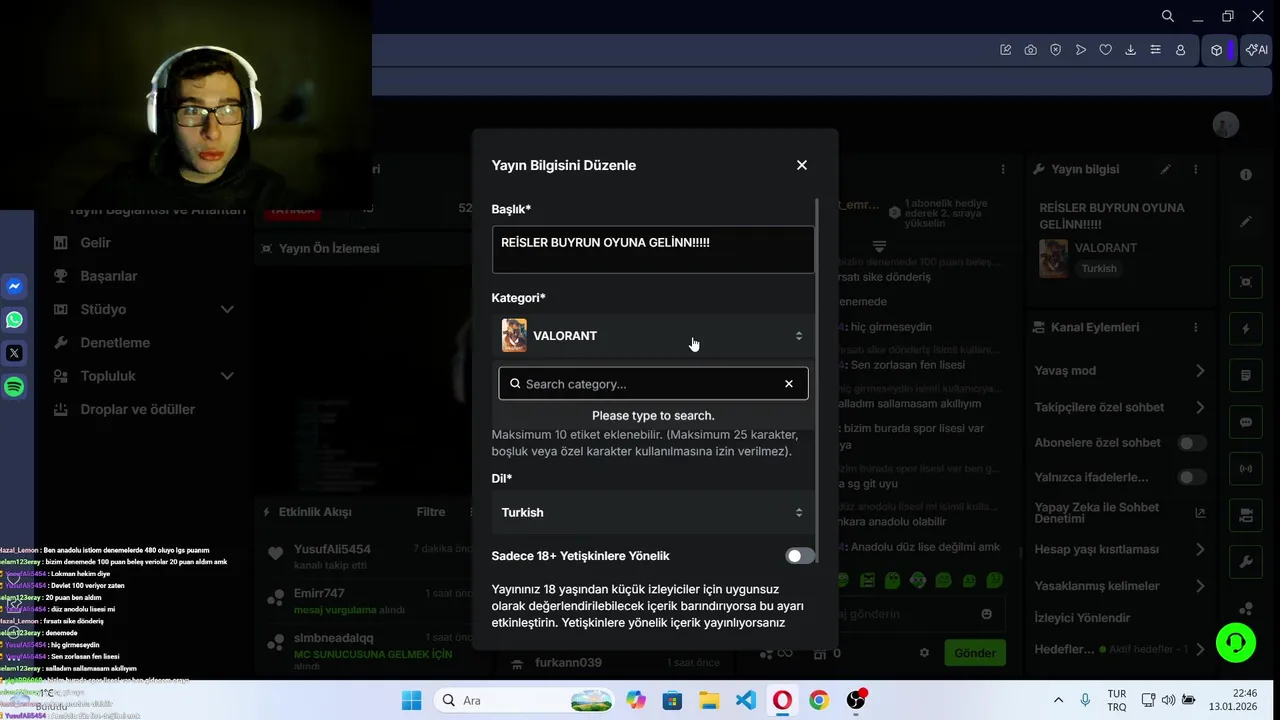
Task: Click Emirr747 in the activity feed
Action: [x=319, y=593]
